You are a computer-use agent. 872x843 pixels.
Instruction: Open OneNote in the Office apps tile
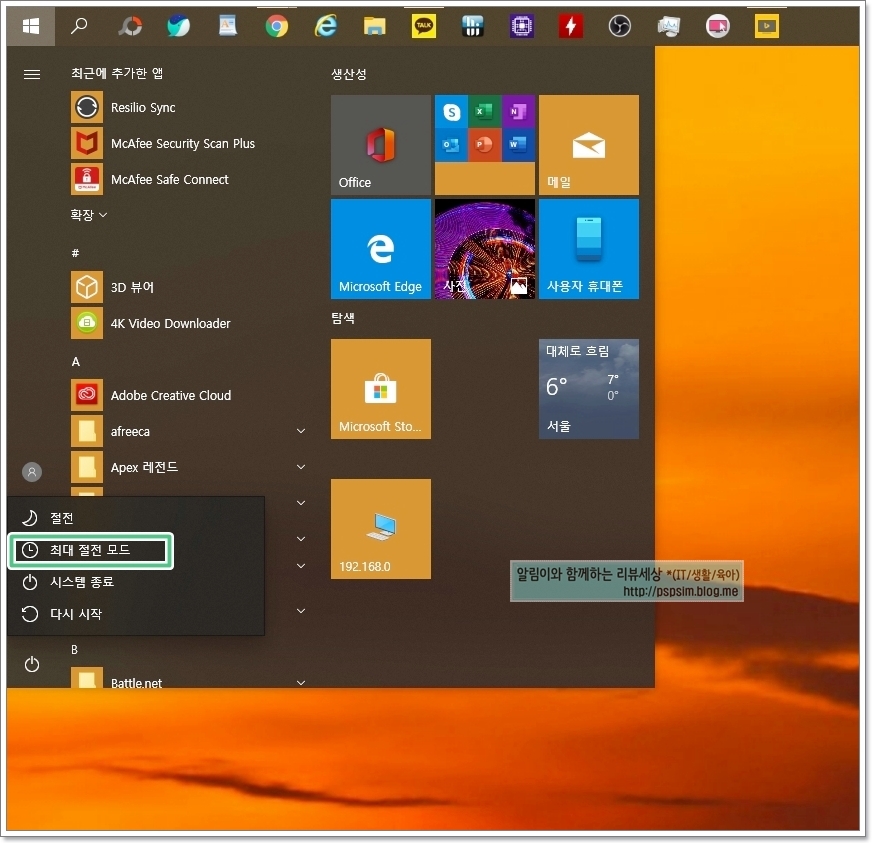(x=518, y=112)
